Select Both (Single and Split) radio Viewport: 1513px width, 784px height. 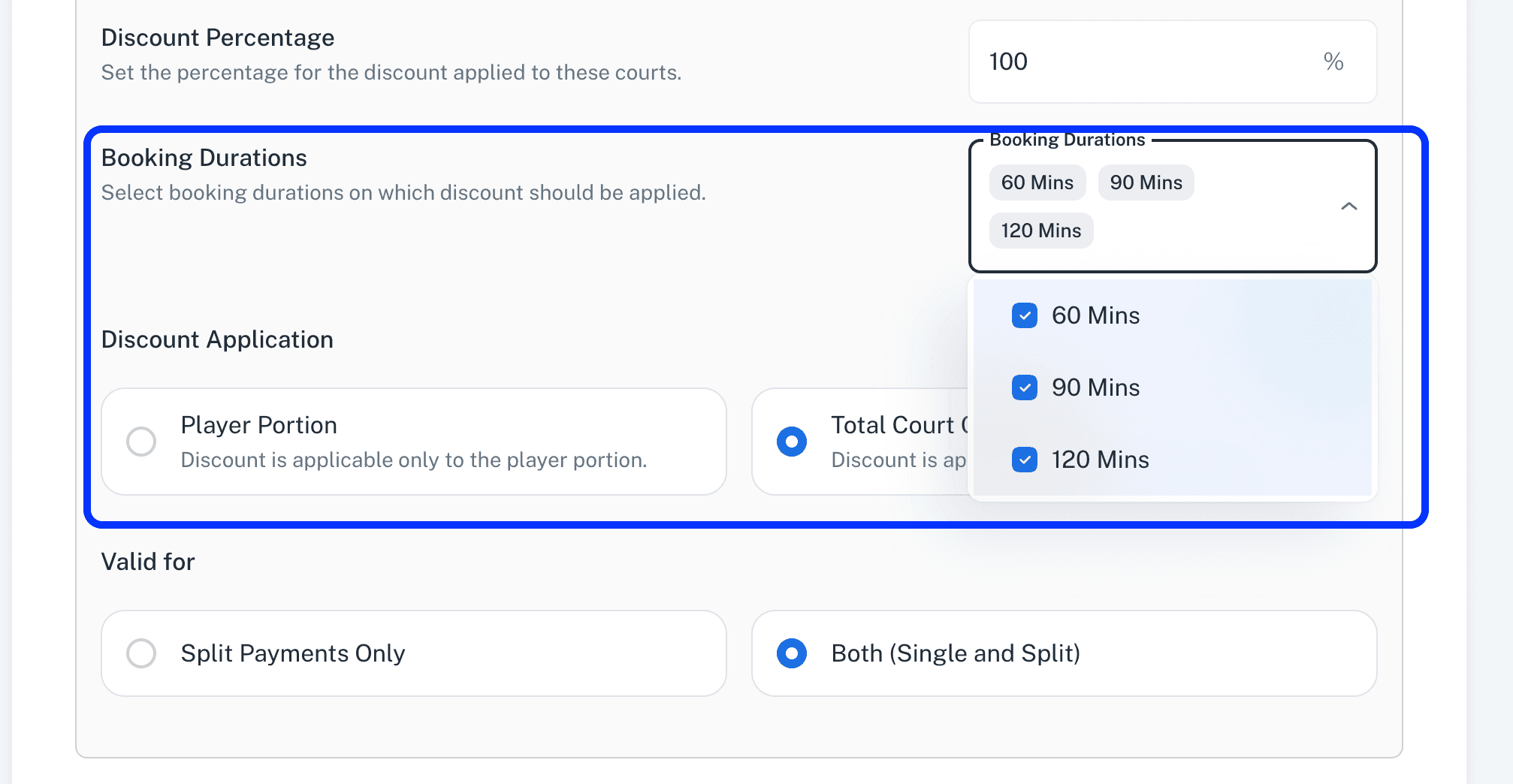[x=792, y=653]
